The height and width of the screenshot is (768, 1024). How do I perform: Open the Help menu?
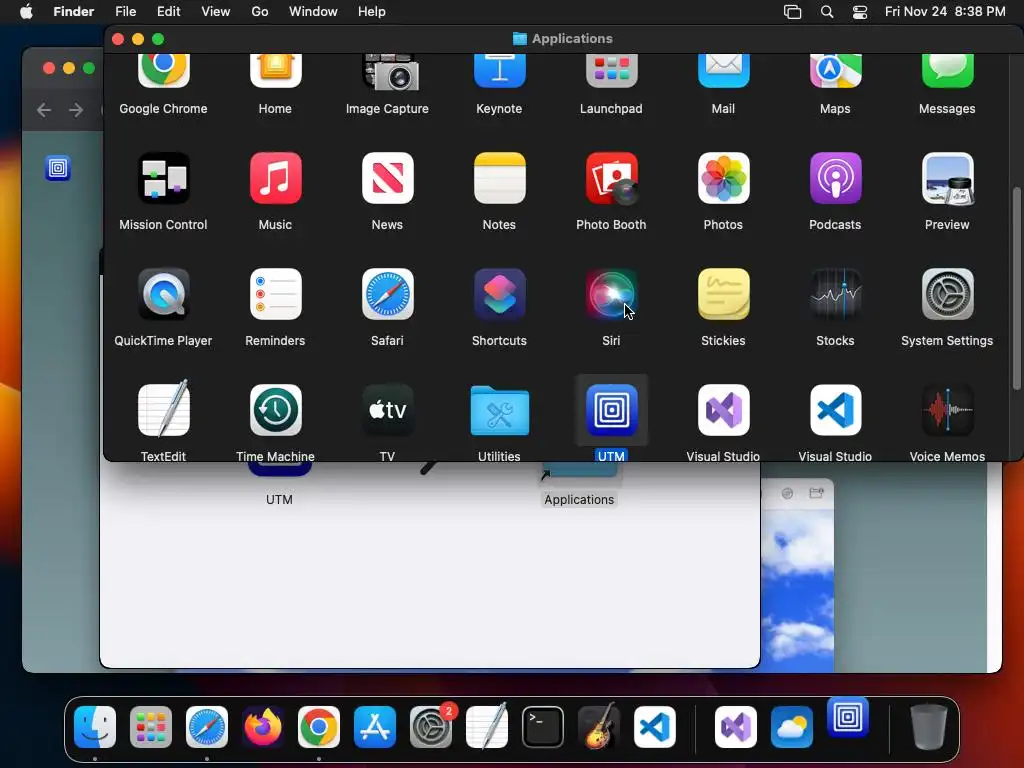click(x=372, y=12)
